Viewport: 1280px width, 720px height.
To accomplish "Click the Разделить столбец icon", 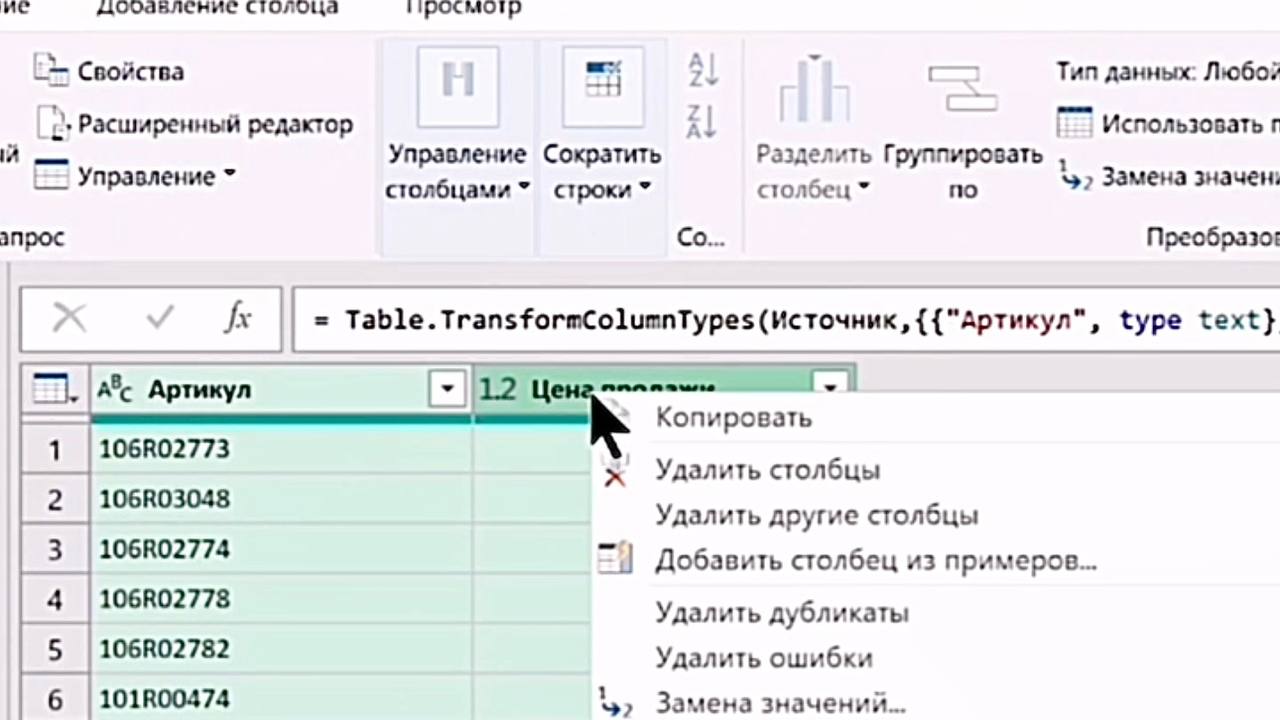I will pyautogui.click(x=814, y=92).
